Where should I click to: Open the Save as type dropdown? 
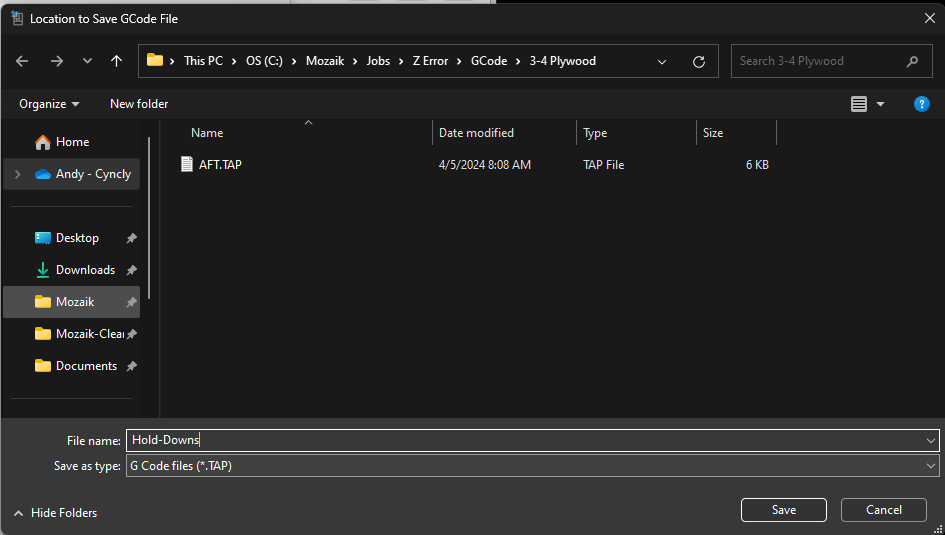pyautogui.click(x=931, y=466)
